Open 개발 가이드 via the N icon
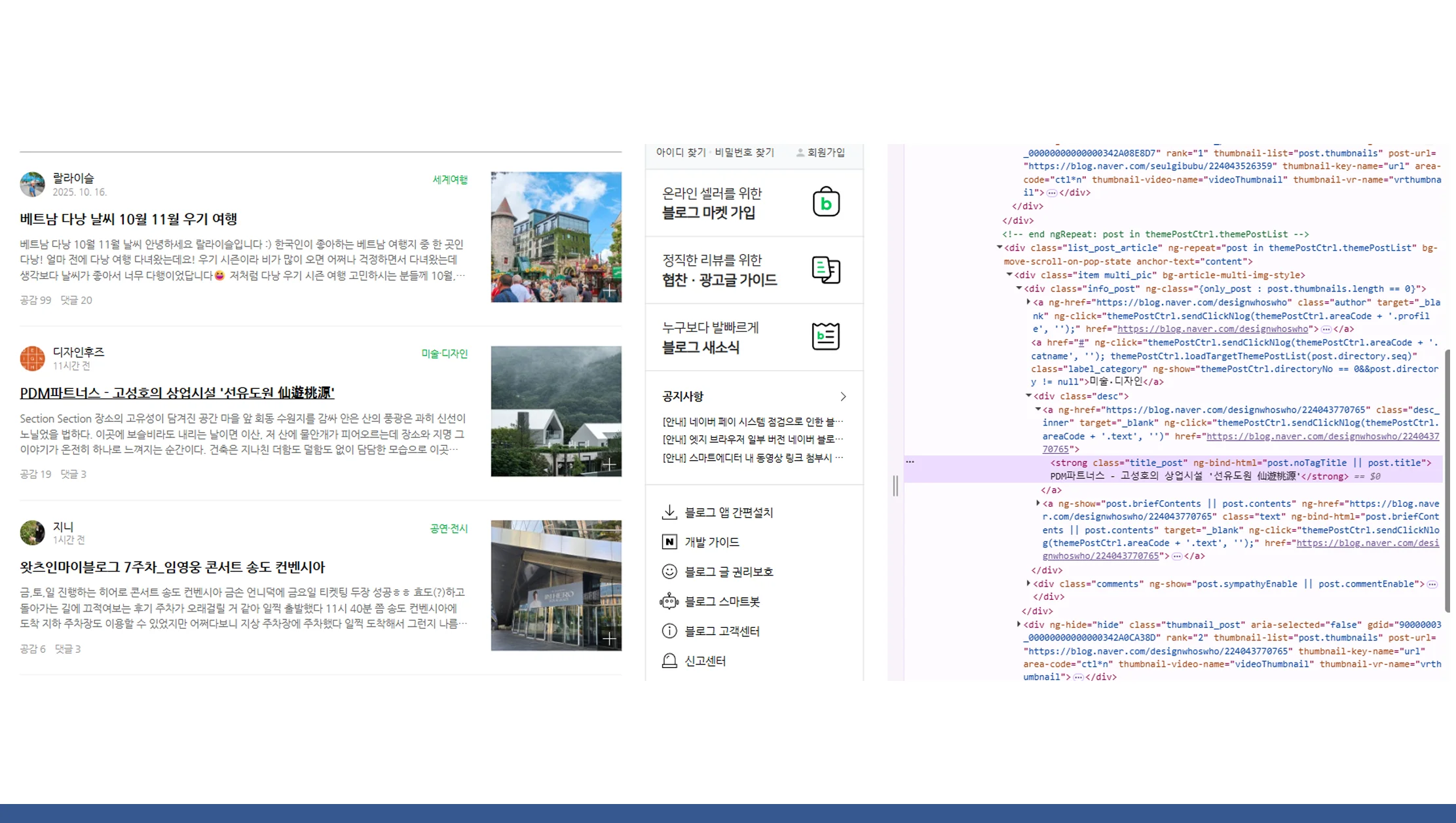 pyautogui.click(x=669, y=541)
